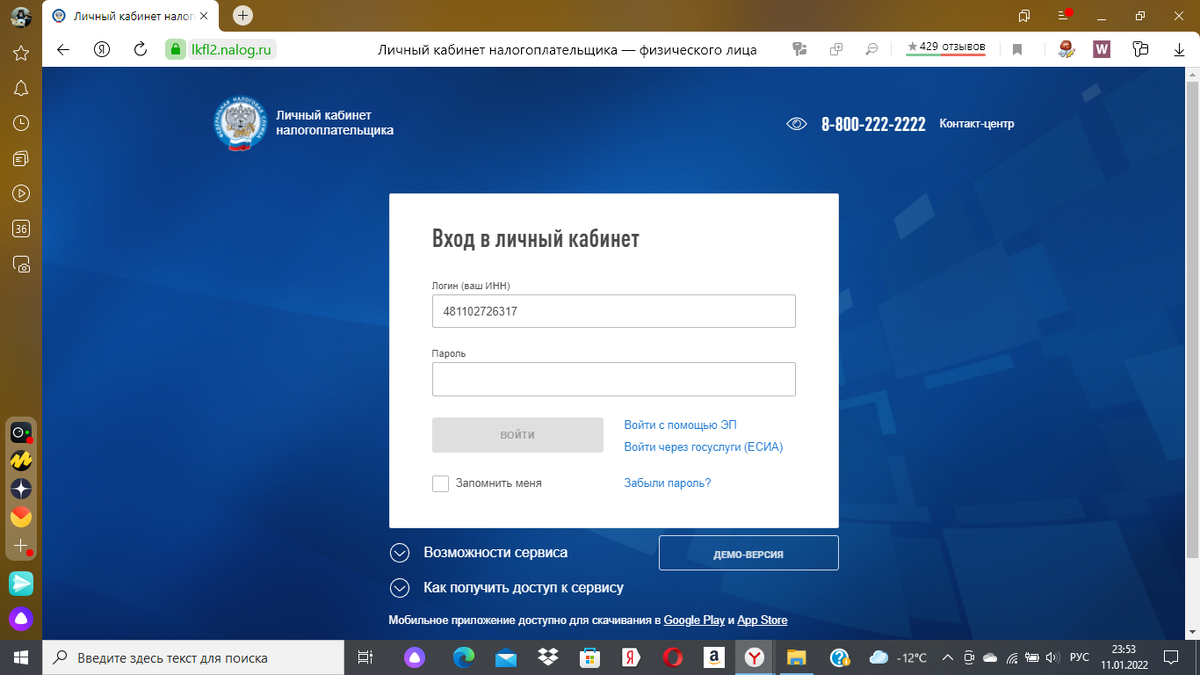The width and height of the screenshot is (1200, 675).
Task: Open the password manager key icon
Action: (1141, 49)
